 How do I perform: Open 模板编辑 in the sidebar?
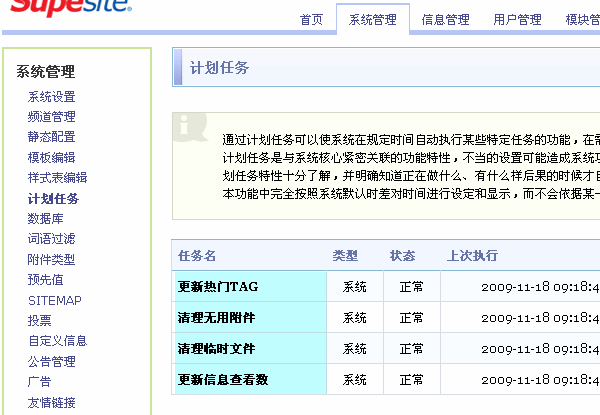point(51,158)
